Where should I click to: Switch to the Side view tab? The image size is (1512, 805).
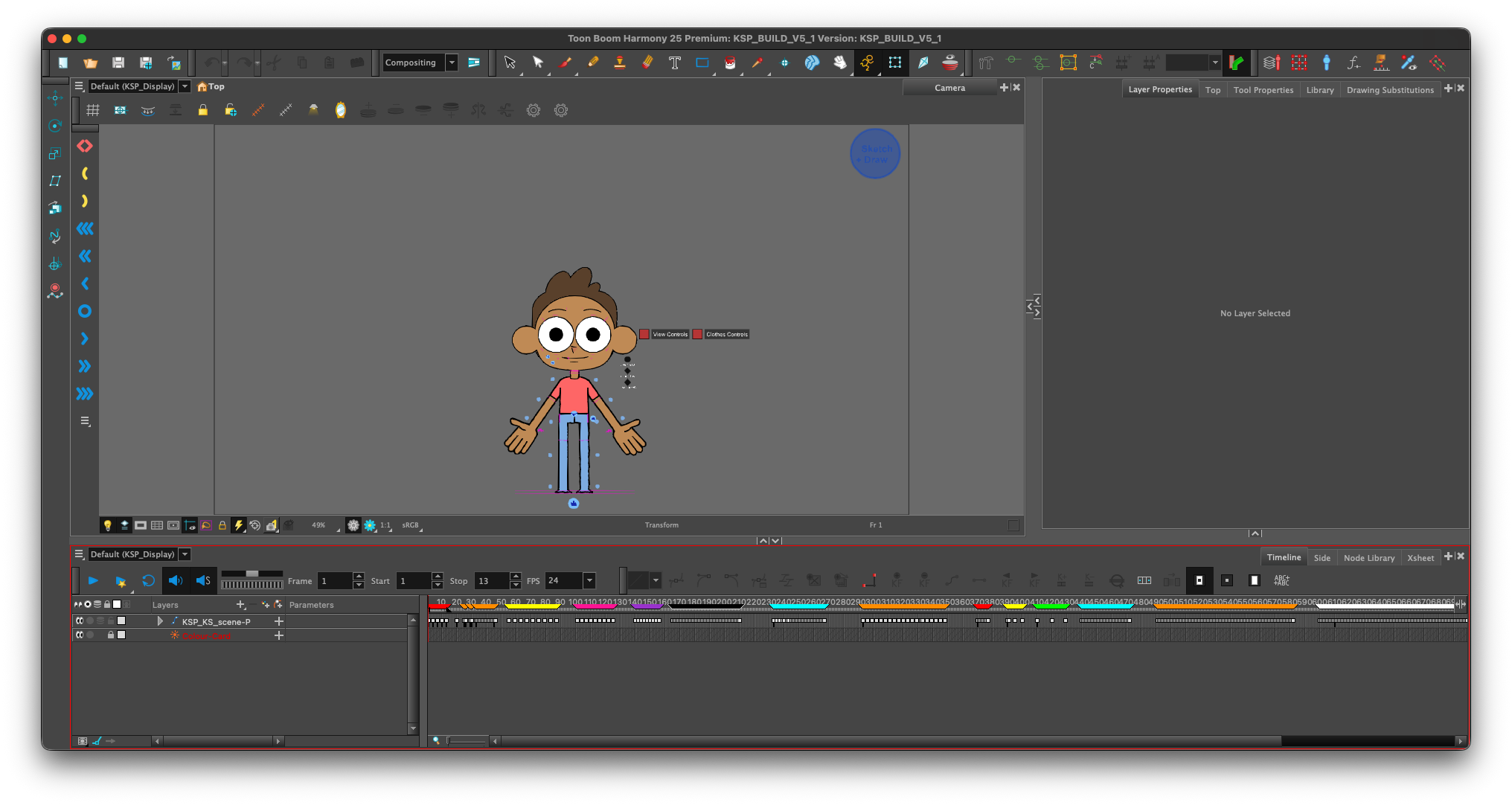tap(1322, 558)
